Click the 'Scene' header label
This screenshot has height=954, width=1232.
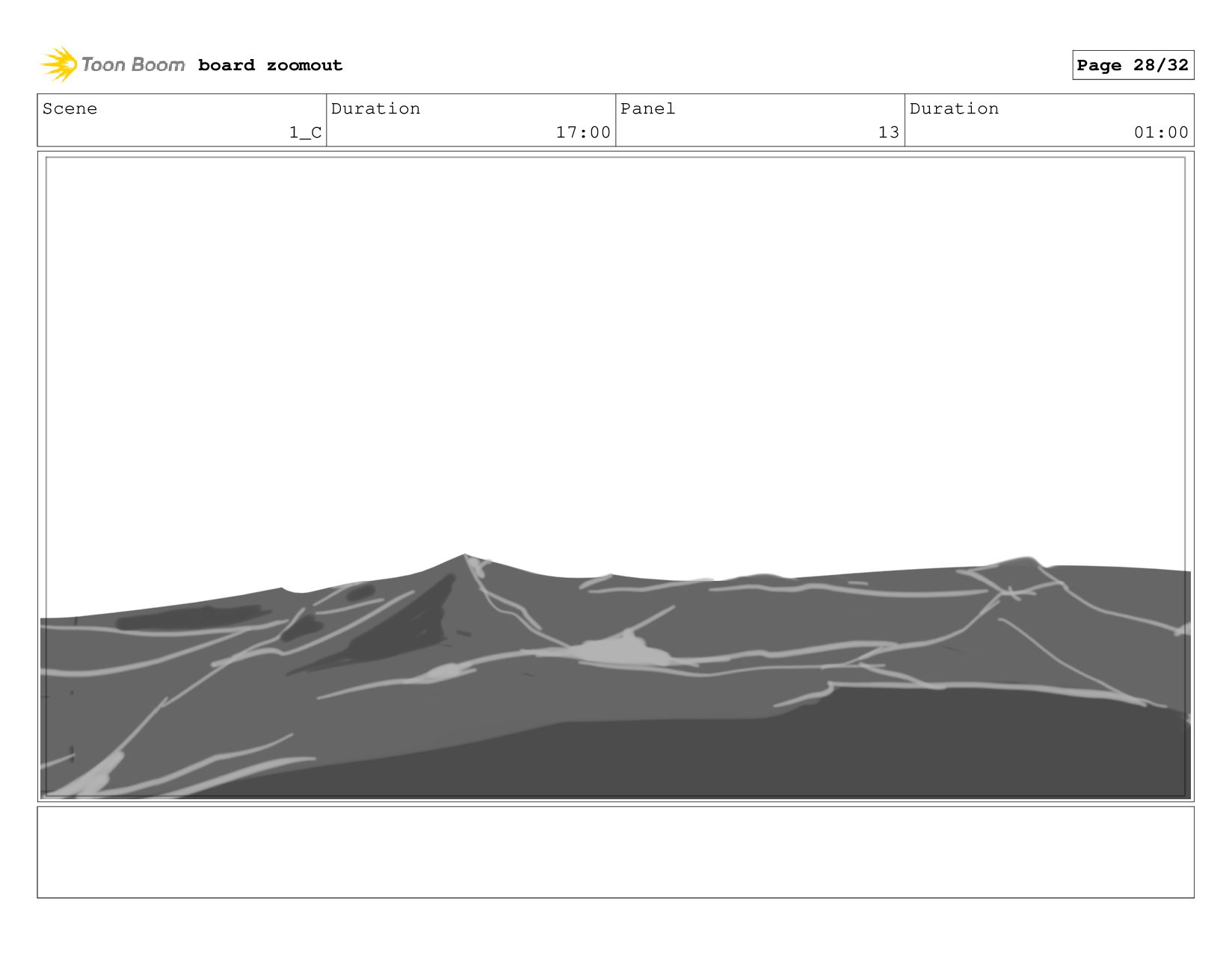click(x=70, y=108)
